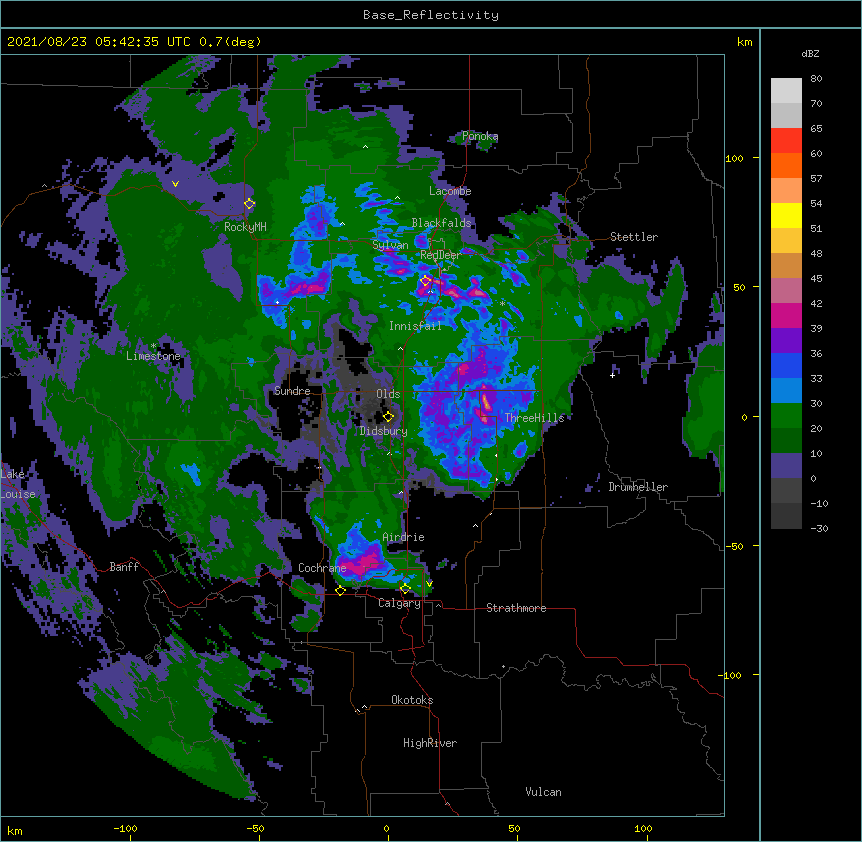Click the Airdrie city label
The image size is (862, 842).
pyautogui.click(x=403, y=537)
